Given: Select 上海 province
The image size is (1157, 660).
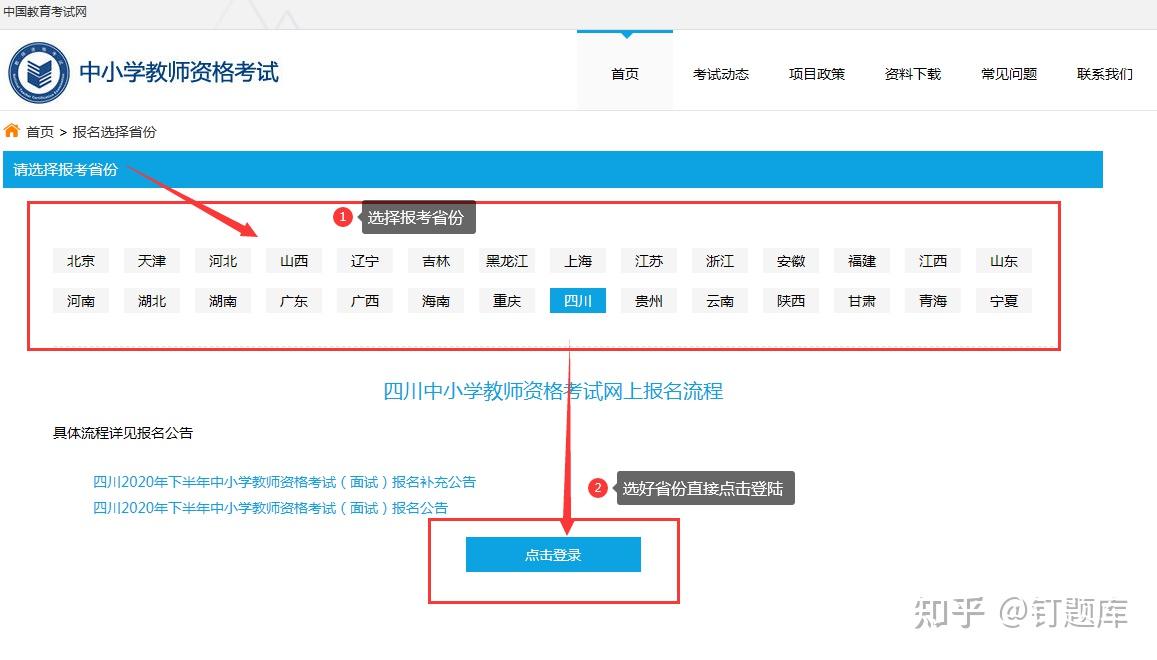Looking at the screenshot, I should point(578,261).
